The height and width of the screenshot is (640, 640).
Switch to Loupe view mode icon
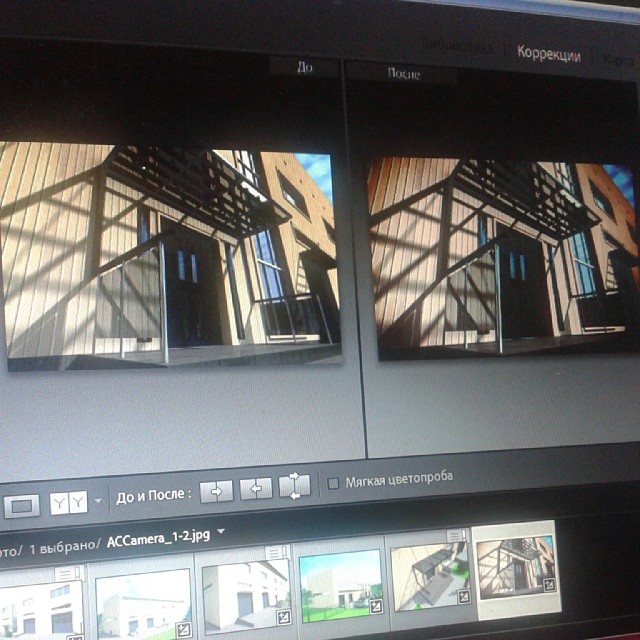tap(22, 506)
